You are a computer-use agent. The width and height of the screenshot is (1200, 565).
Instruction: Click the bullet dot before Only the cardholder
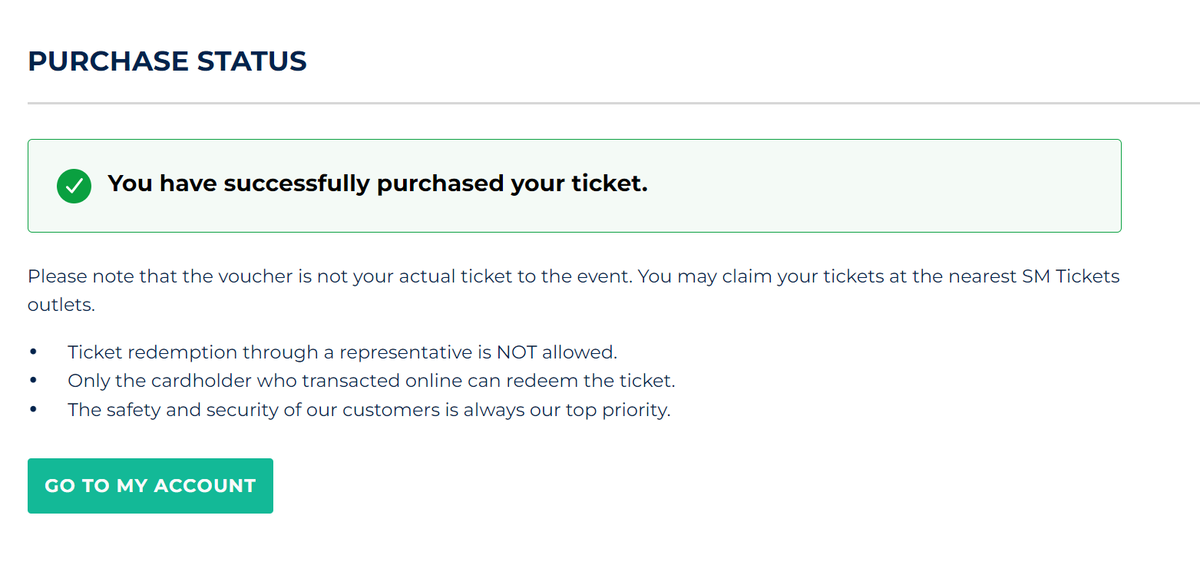(x=35, y=381)
